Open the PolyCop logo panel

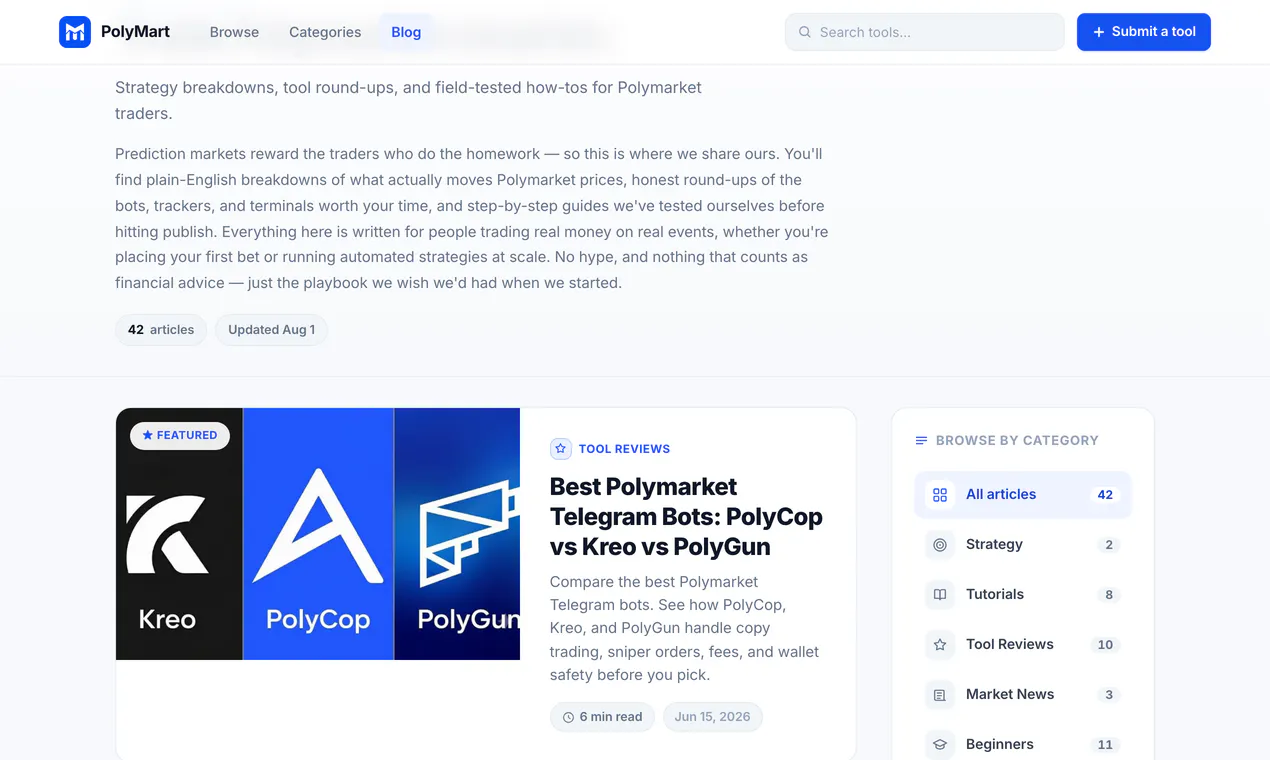point(318,534)
